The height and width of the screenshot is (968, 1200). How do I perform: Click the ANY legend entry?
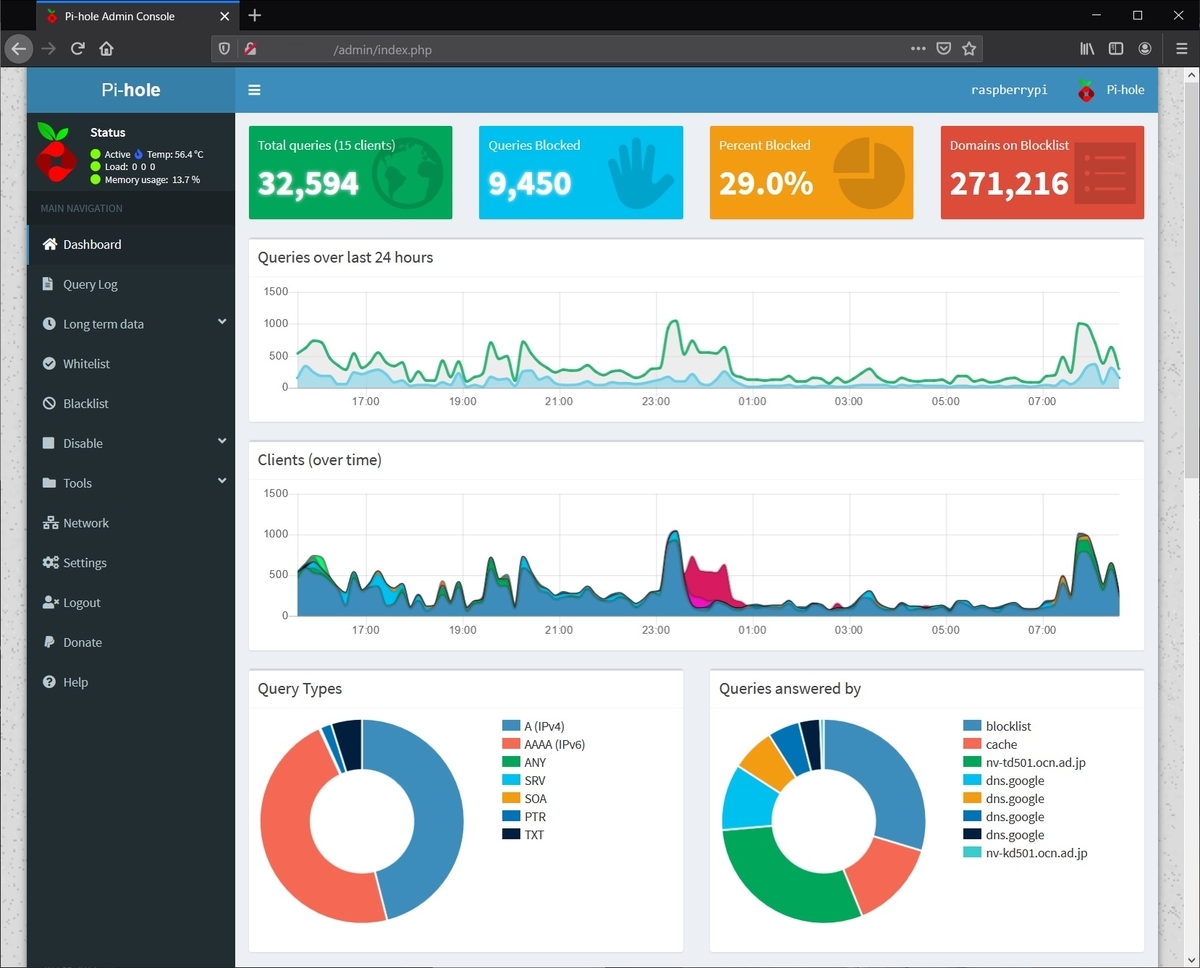pos(524,762)
